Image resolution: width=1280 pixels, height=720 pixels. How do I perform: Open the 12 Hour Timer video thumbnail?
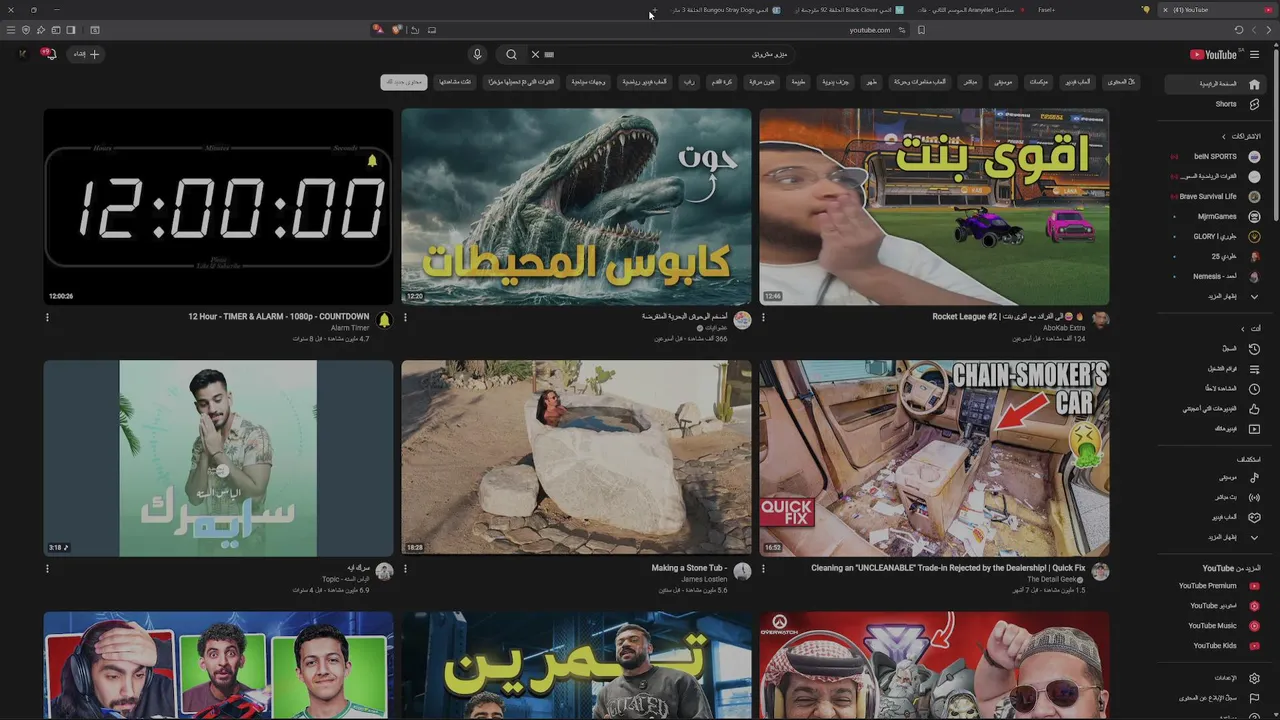218,206
